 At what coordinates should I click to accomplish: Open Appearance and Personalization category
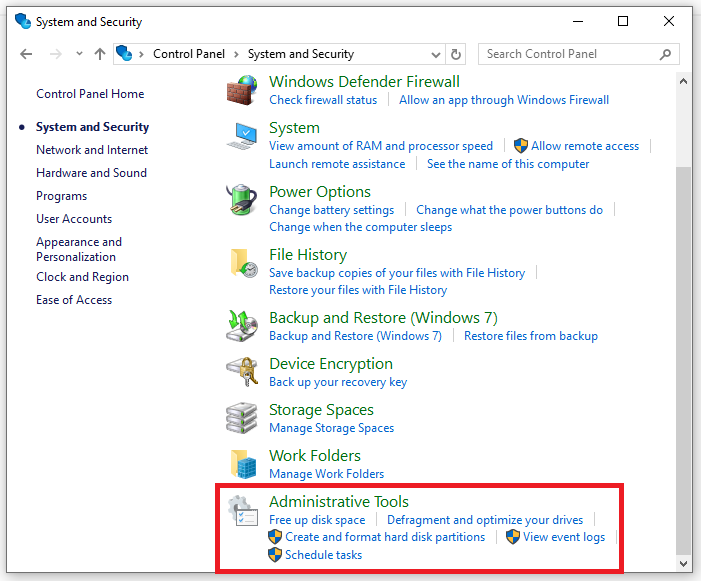tap(79, 249)
